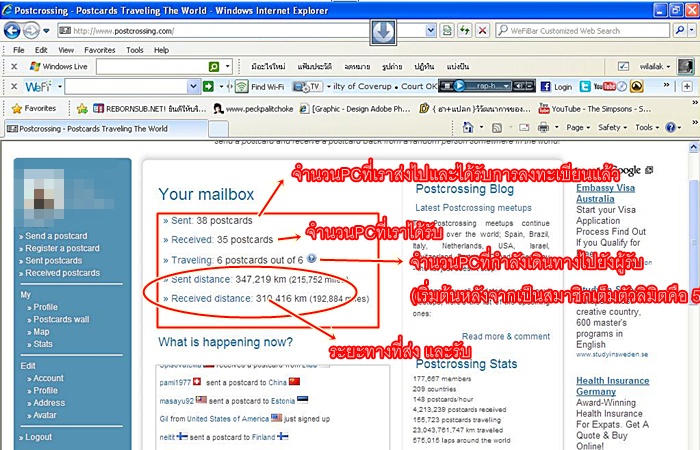Open the Favorites menu
The image size is (700, 450).
[100, 50]
